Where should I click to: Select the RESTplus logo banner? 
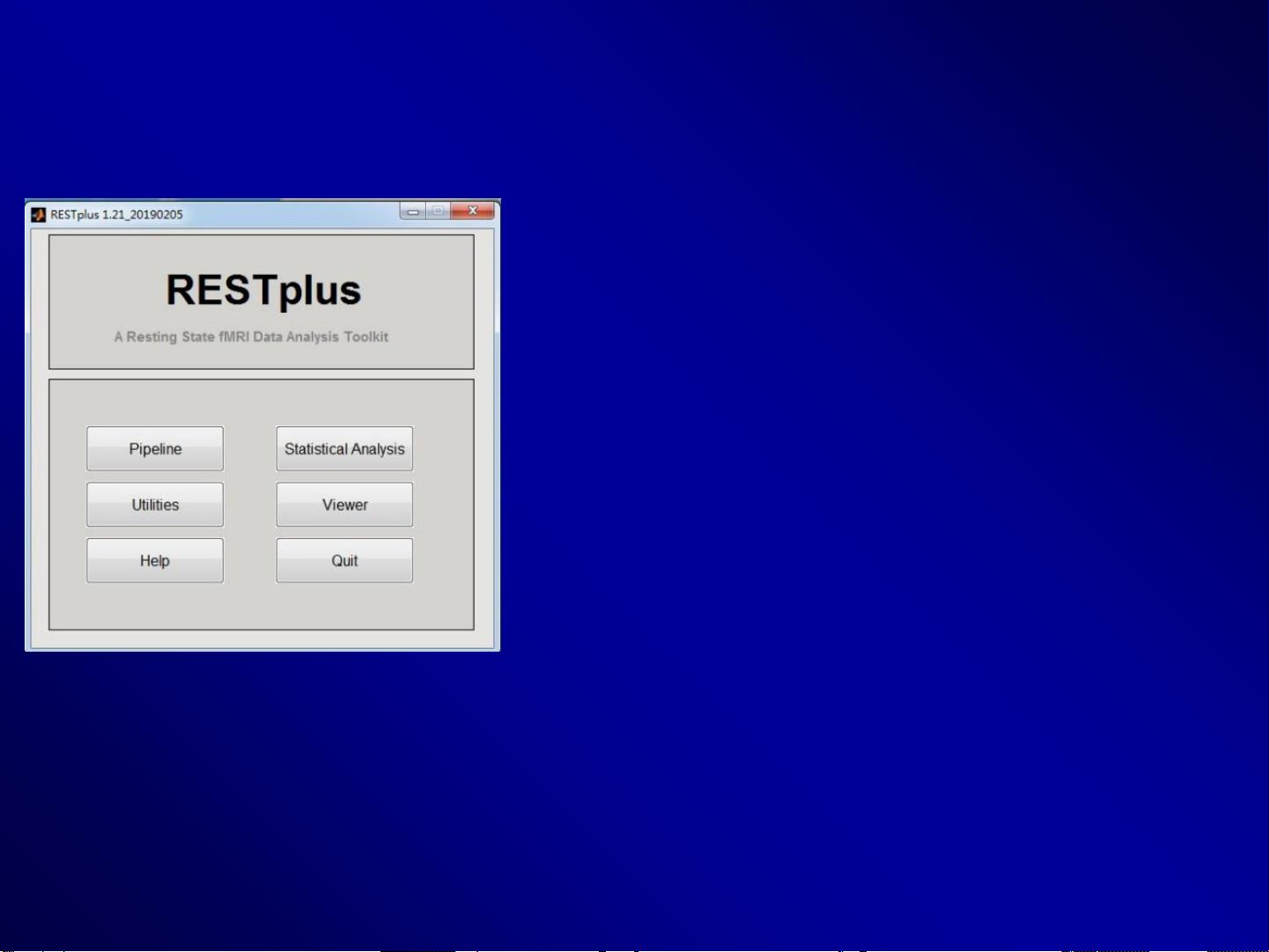coord(262,291)
